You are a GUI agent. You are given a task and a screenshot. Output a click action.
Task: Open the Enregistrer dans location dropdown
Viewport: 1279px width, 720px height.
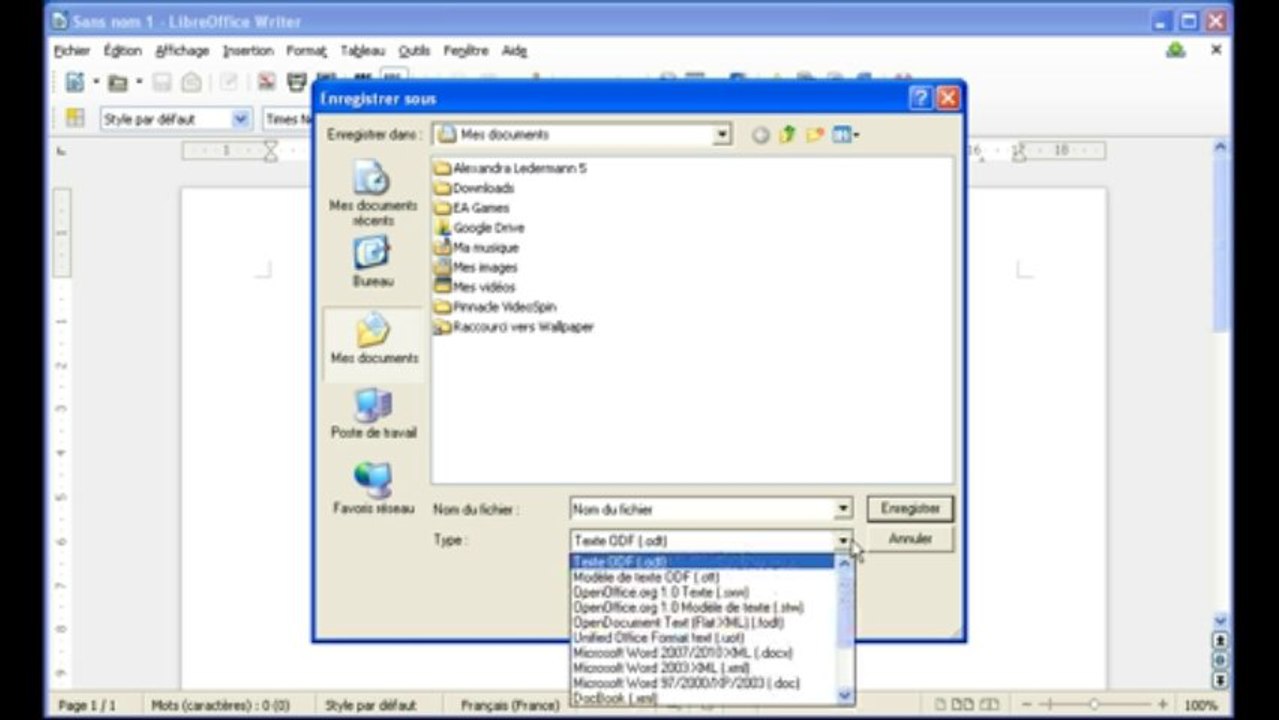coord(722,134)
